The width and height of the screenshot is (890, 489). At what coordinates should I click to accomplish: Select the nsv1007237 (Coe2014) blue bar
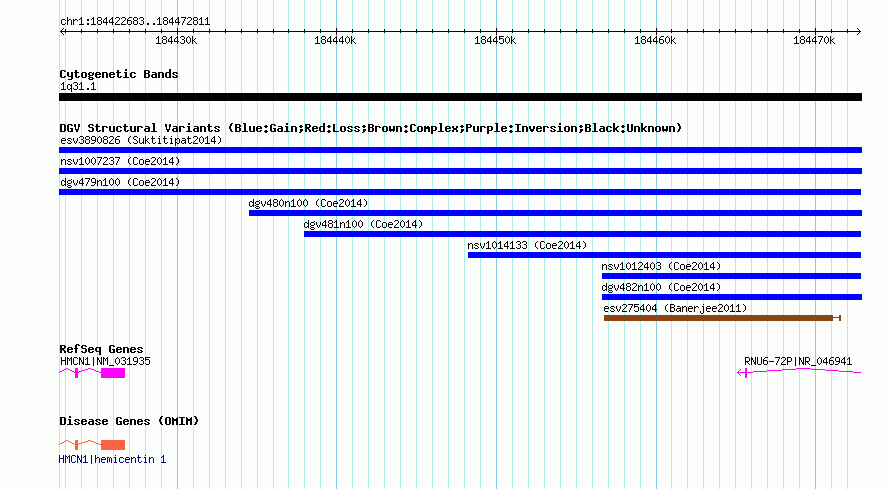460,171
